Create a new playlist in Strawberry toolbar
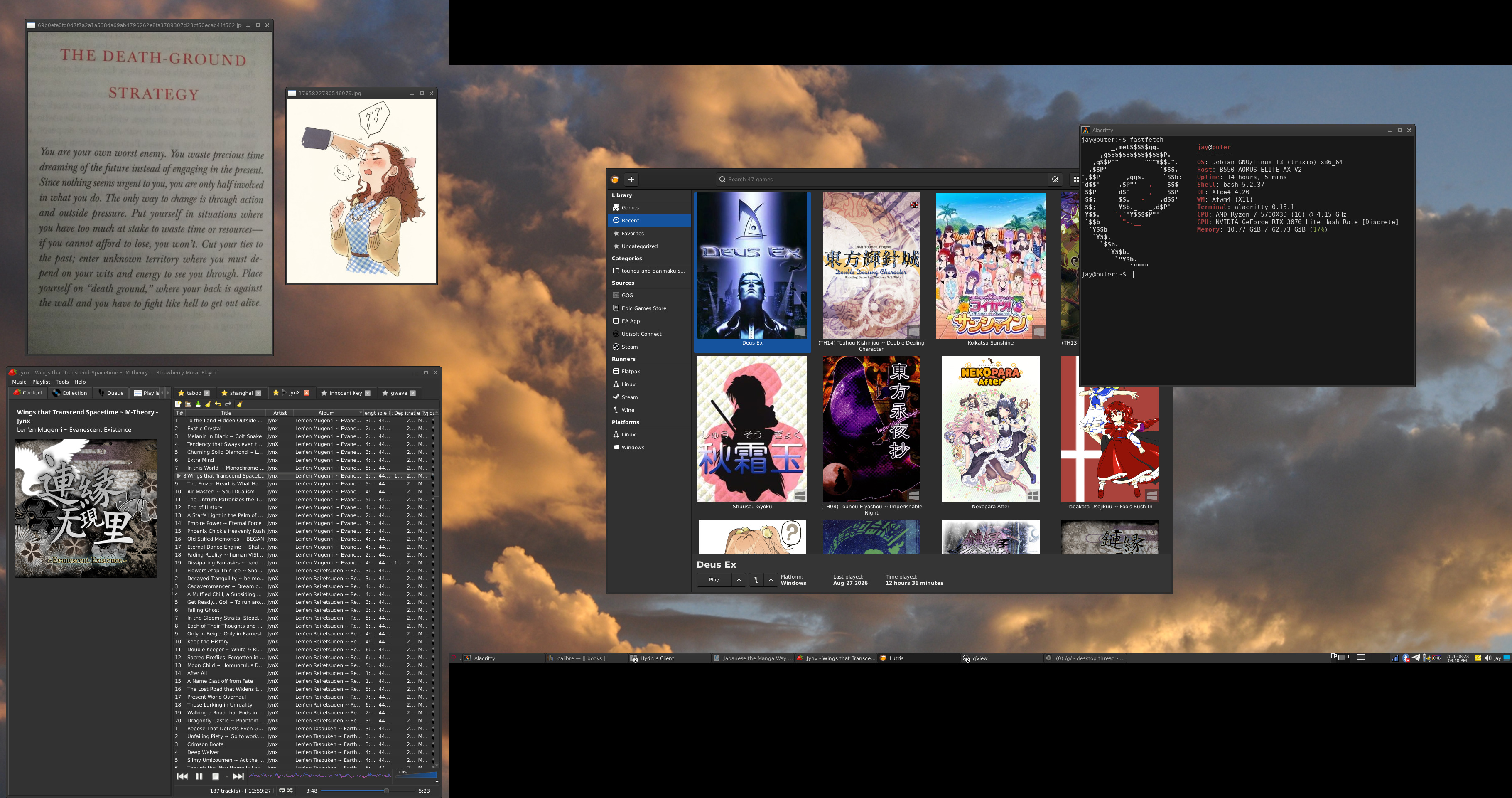1512x798 pixels. [178, 404]
